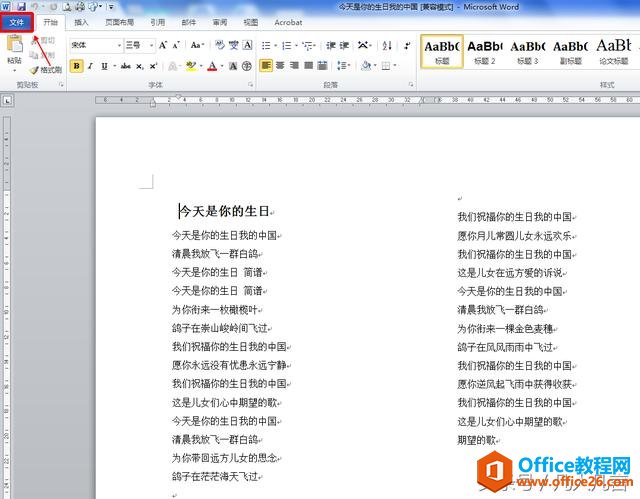Apply the red font color
Viewport: 640px width, 499px height.
[x=212, y=66]
